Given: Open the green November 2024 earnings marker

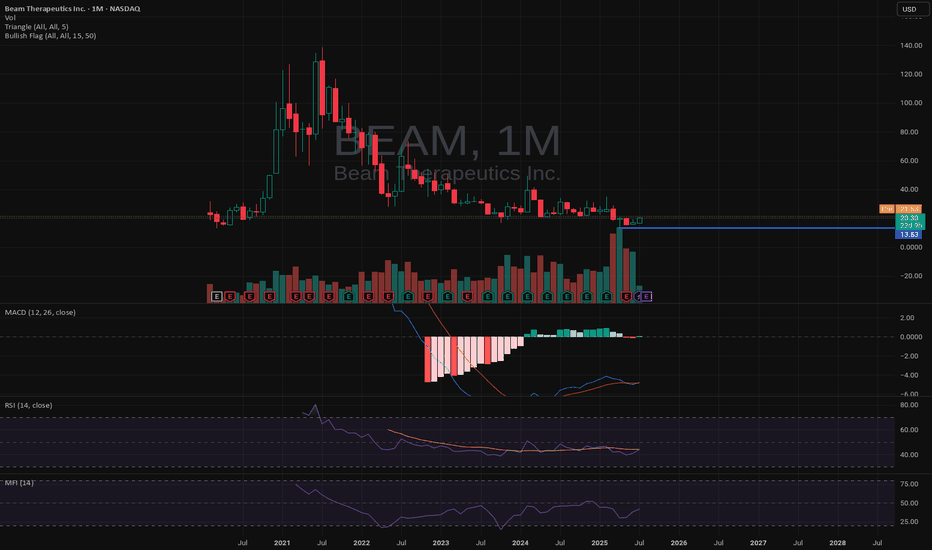Looking at the screenshot, I should (x=586, y=296).
